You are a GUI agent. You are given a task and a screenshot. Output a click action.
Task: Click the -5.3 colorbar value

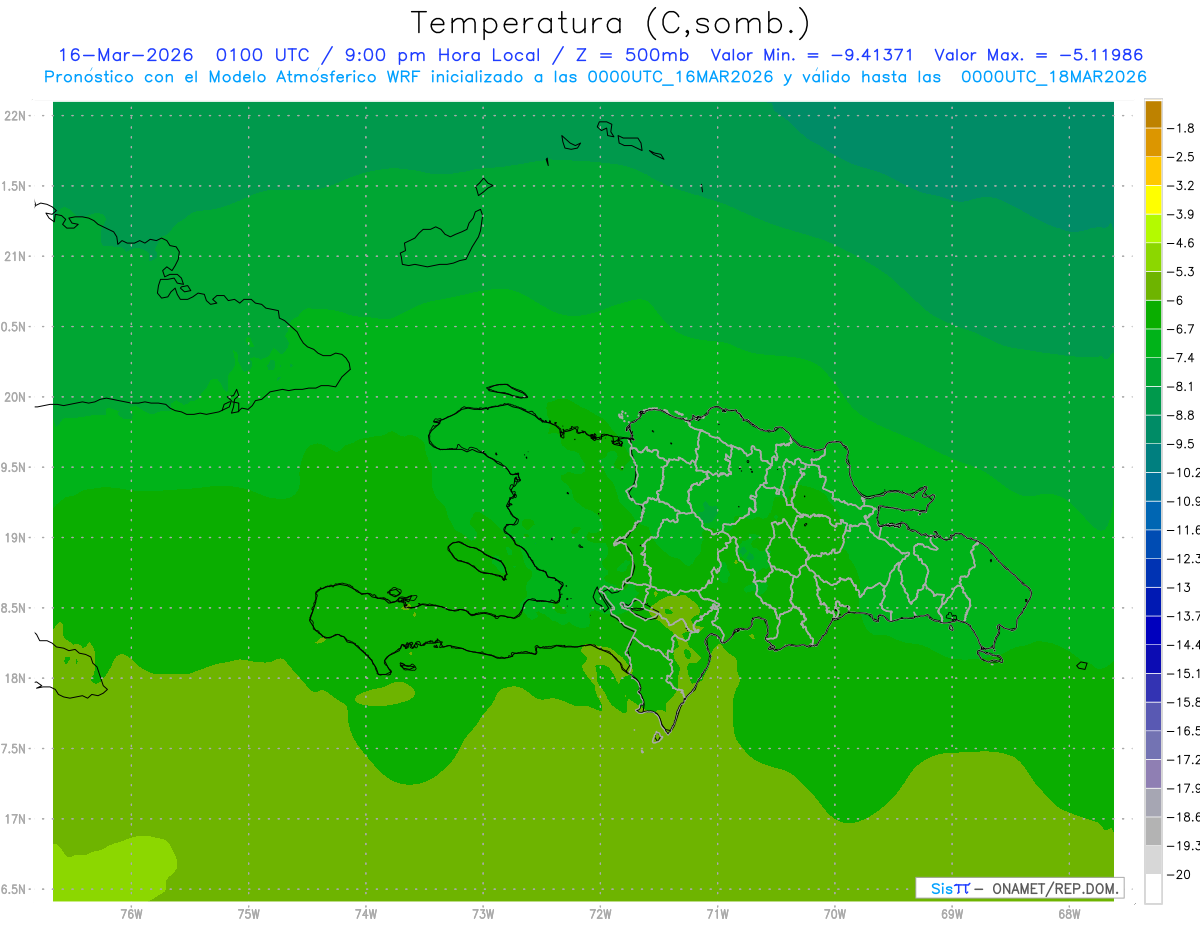click(x=1181, y=271)
